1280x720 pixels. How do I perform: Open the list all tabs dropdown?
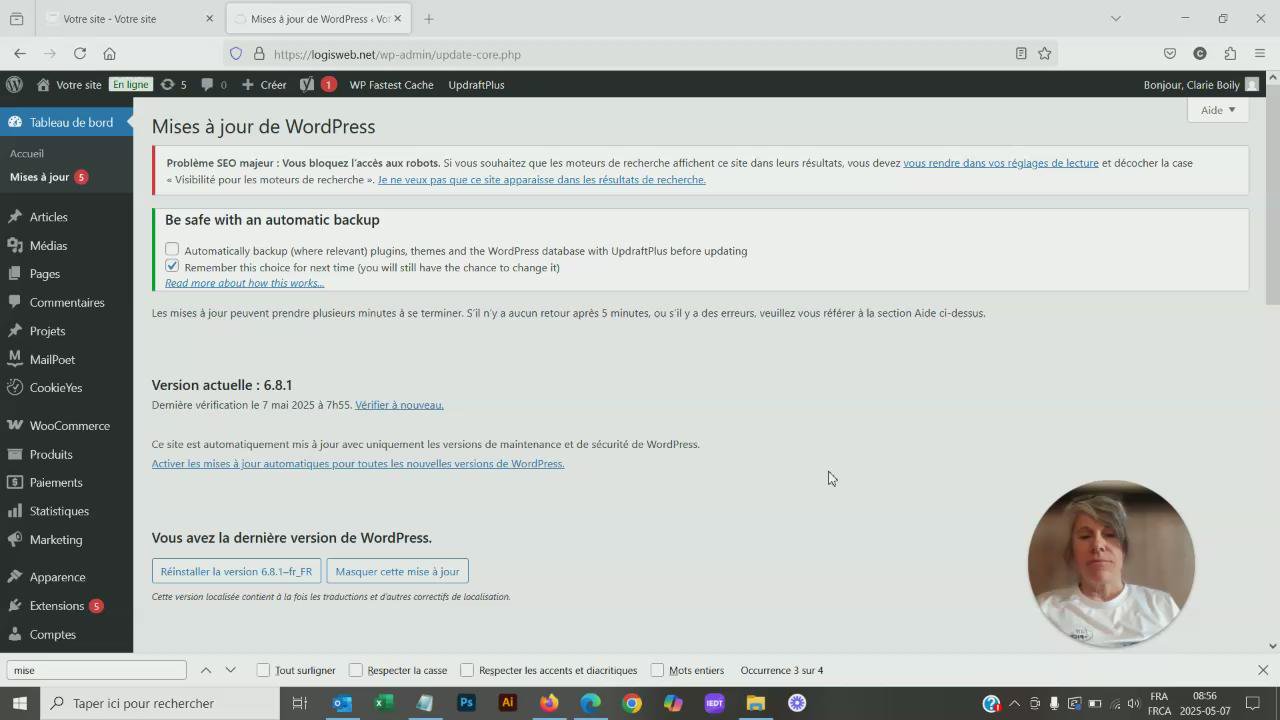[1116, 18]
